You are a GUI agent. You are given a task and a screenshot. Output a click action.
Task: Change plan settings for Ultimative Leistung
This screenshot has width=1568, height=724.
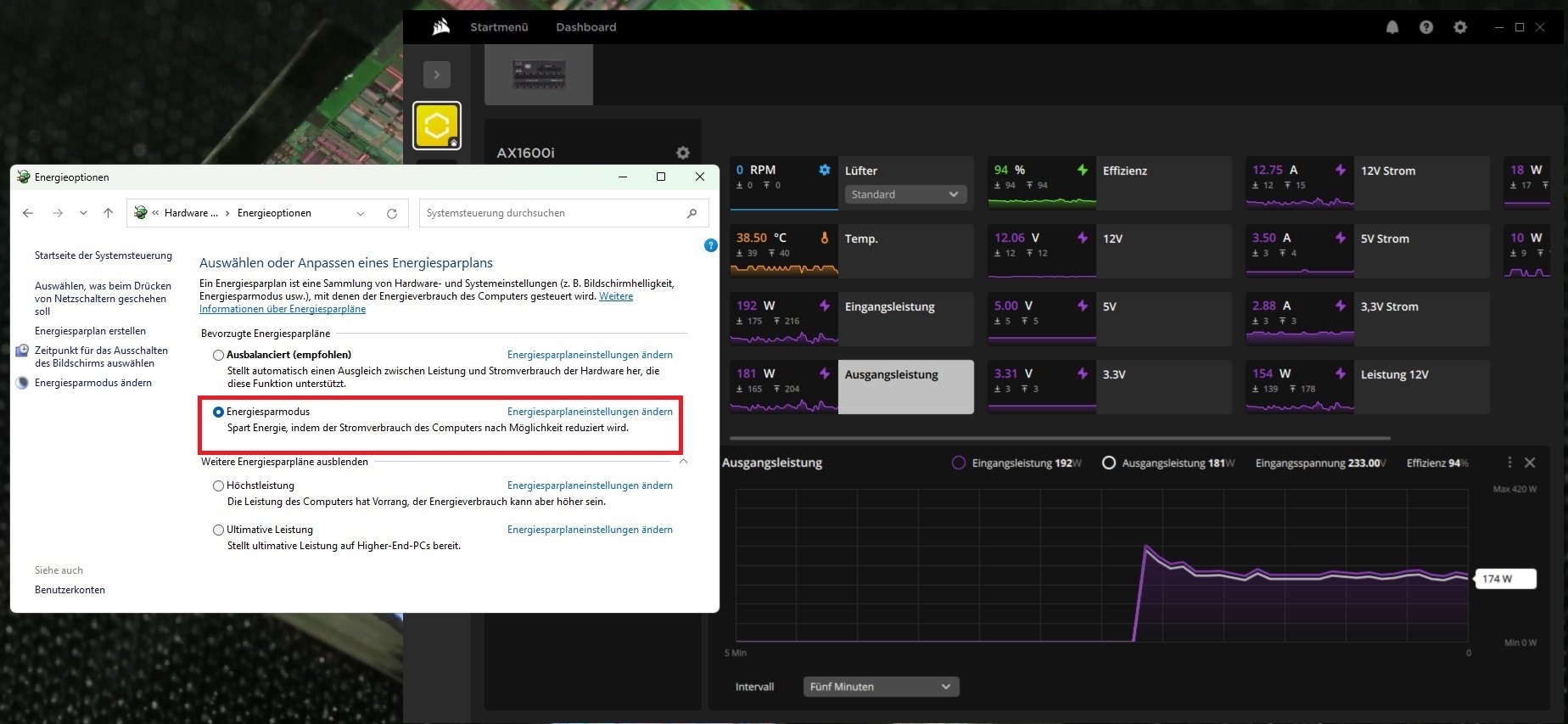click(590, 530)
